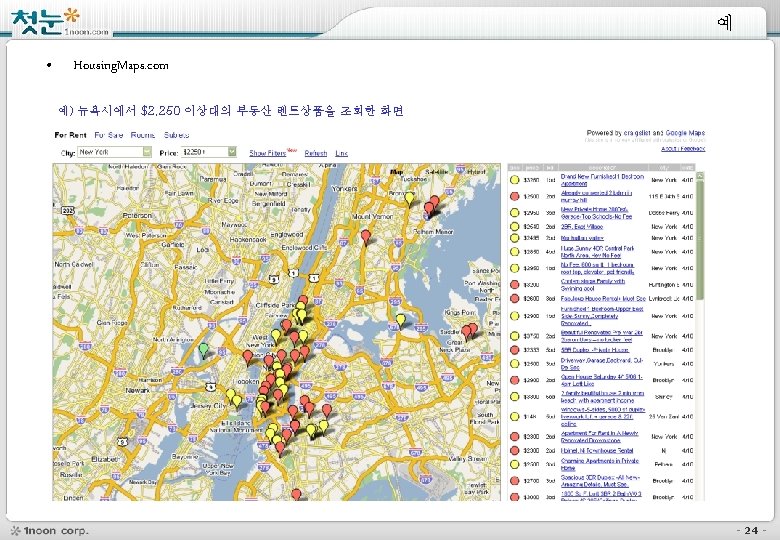This screenshot has width=780, height=540.
Task: Switch to the For Rent tab
Action: 70,135
